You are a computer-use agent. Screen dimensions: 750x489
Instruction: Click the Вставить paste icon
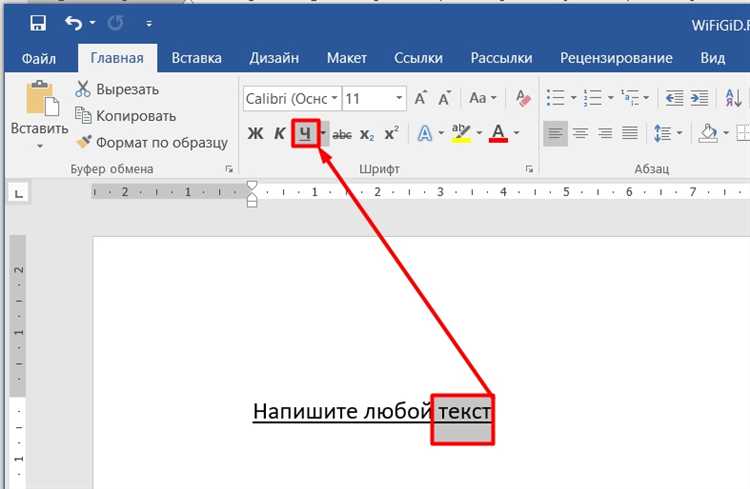pos(42,99)
